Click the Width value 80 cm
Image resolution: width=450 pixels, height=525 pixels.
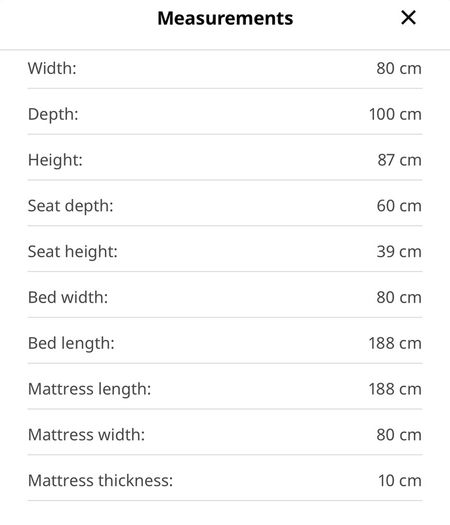tap(399, 68)
